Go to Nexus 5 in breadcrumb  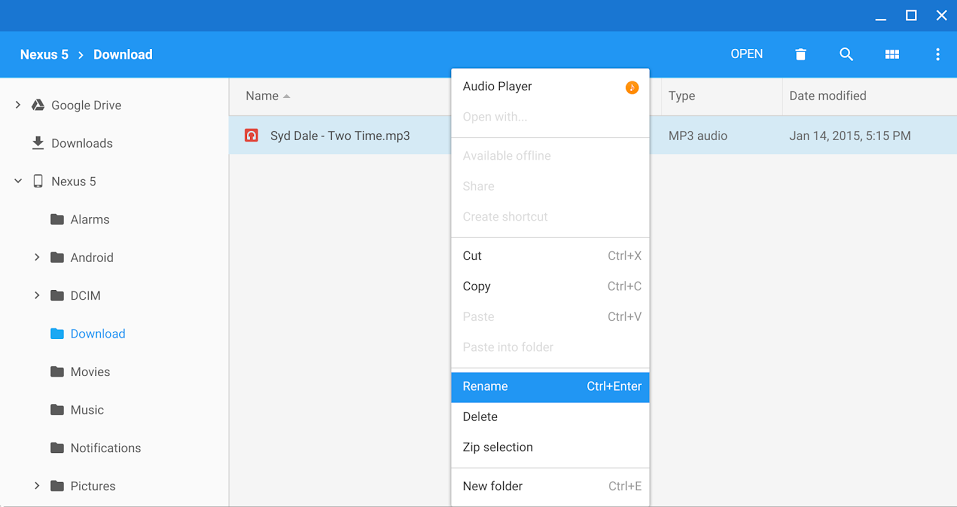[x=44, y=54]
